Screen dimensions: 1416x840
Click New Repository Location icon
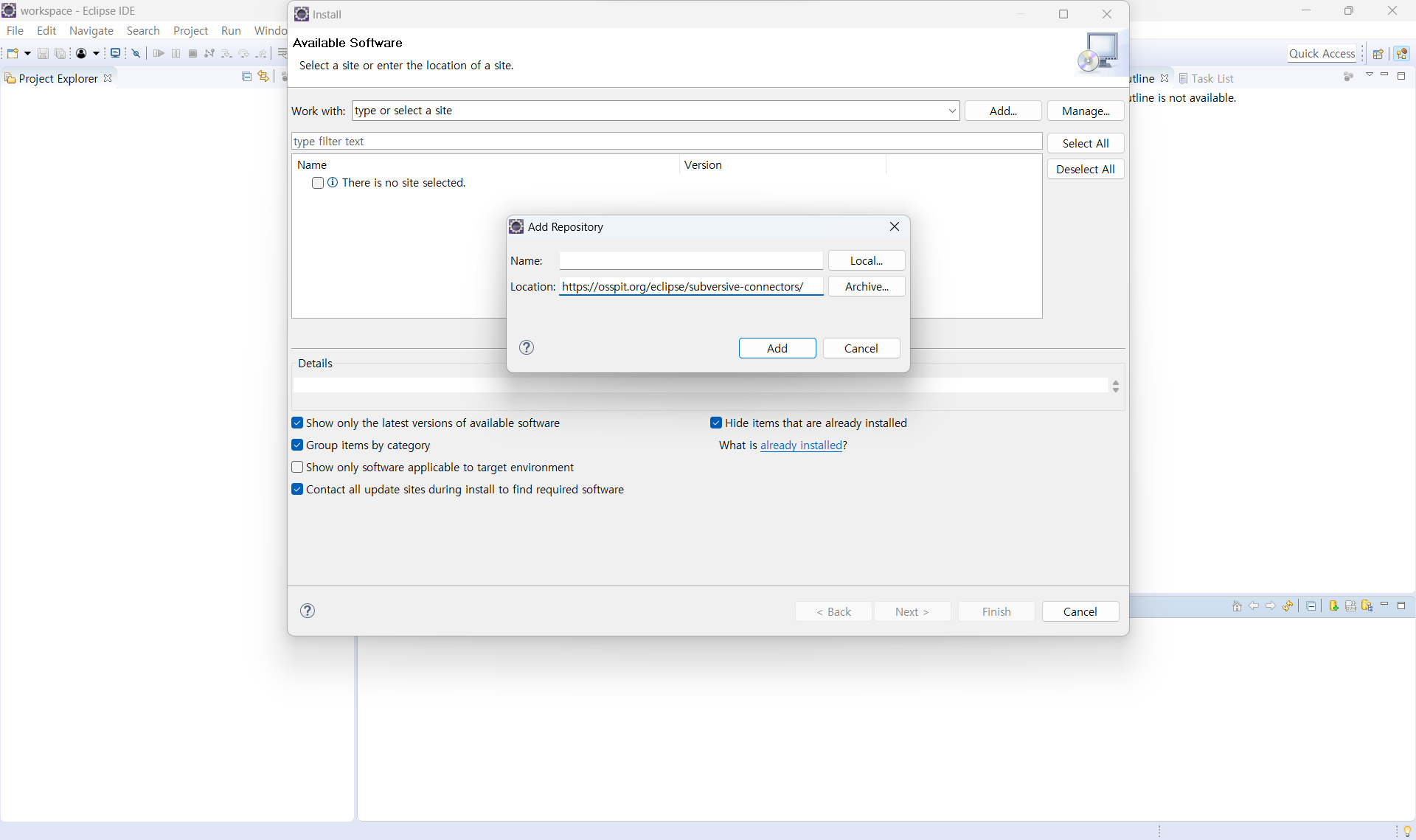(1334, 606)
